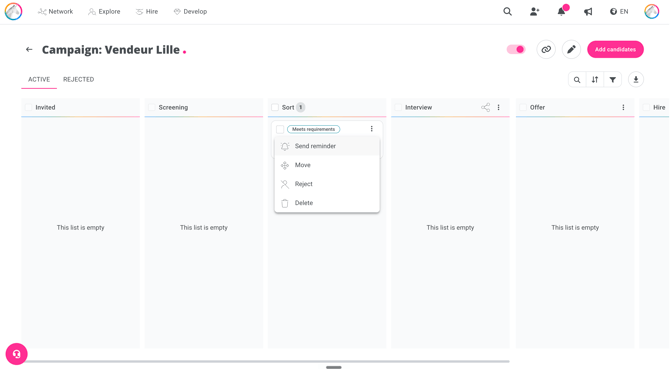The height and width of the screenshot is (369, 670).
Task: Select the ACTIVE tab
Action: [39, 79]
